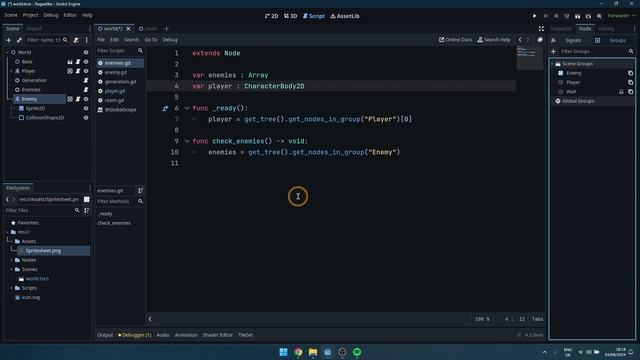The image size is (640, 360).
Task: Go to previous edited script
Action: pyautogui.click(x=520, y=40)
